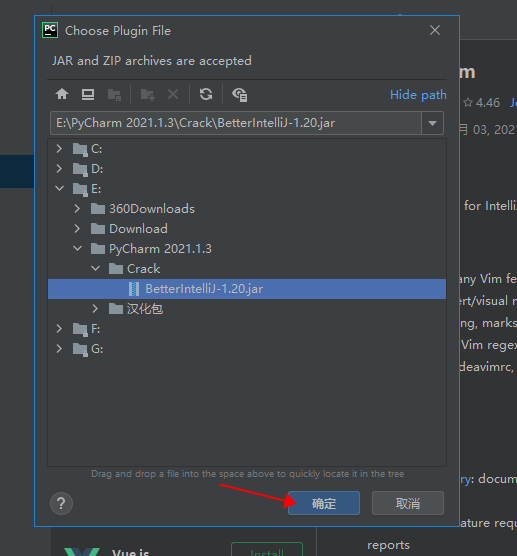The image size is (517, 556).
Task: Toggle show hidden files icon
Action: [x=240, y=95]
